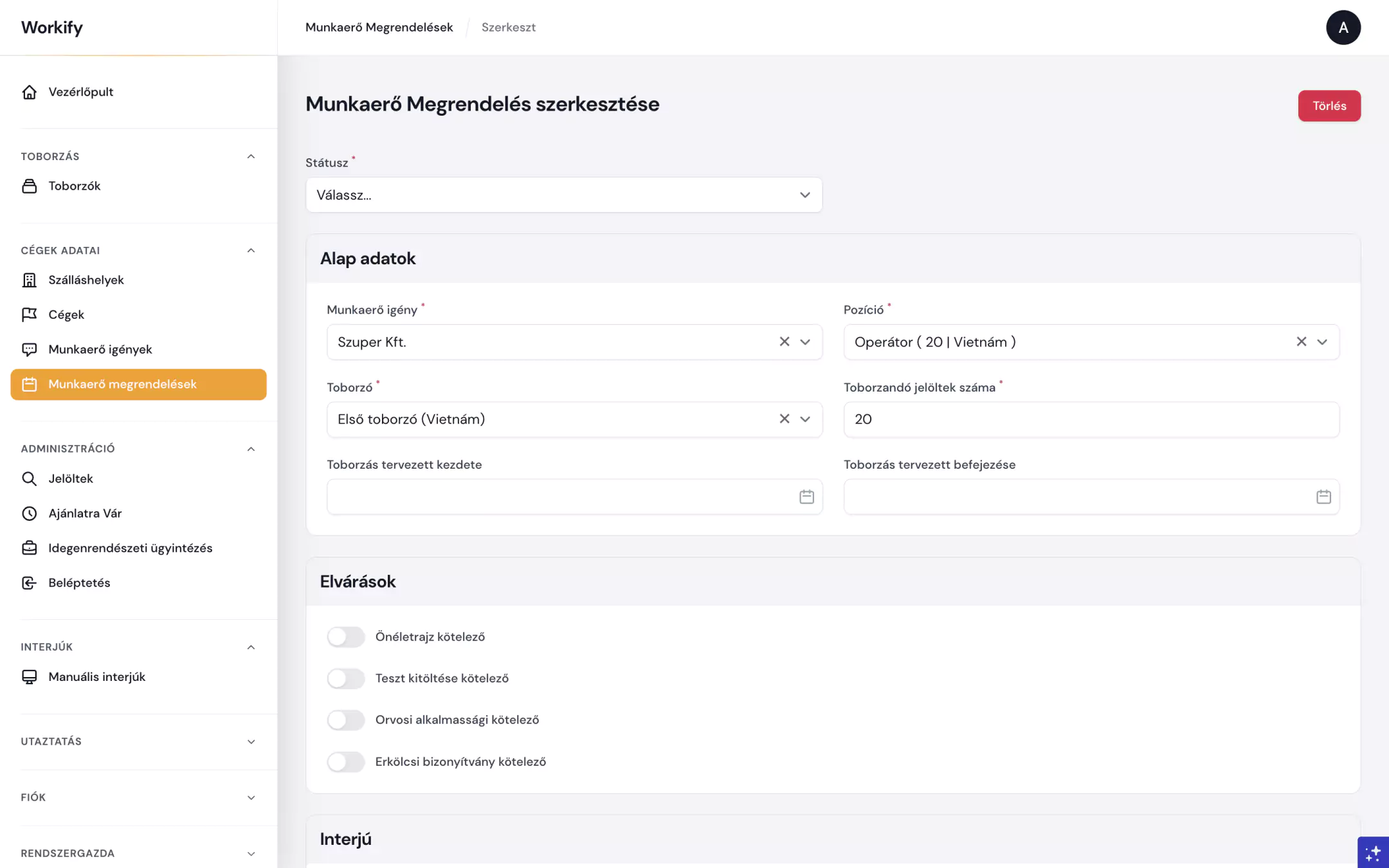The height and width of the screenshot is (868, 1389).
Task: Click the Vezérlőpult home icon
Action: click(30, 92)
